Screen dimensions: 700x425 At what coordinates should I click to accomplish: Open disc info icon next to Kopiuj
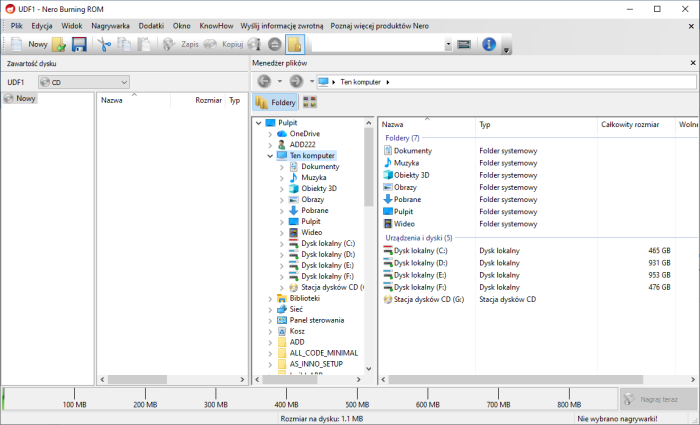click(254, 44)
